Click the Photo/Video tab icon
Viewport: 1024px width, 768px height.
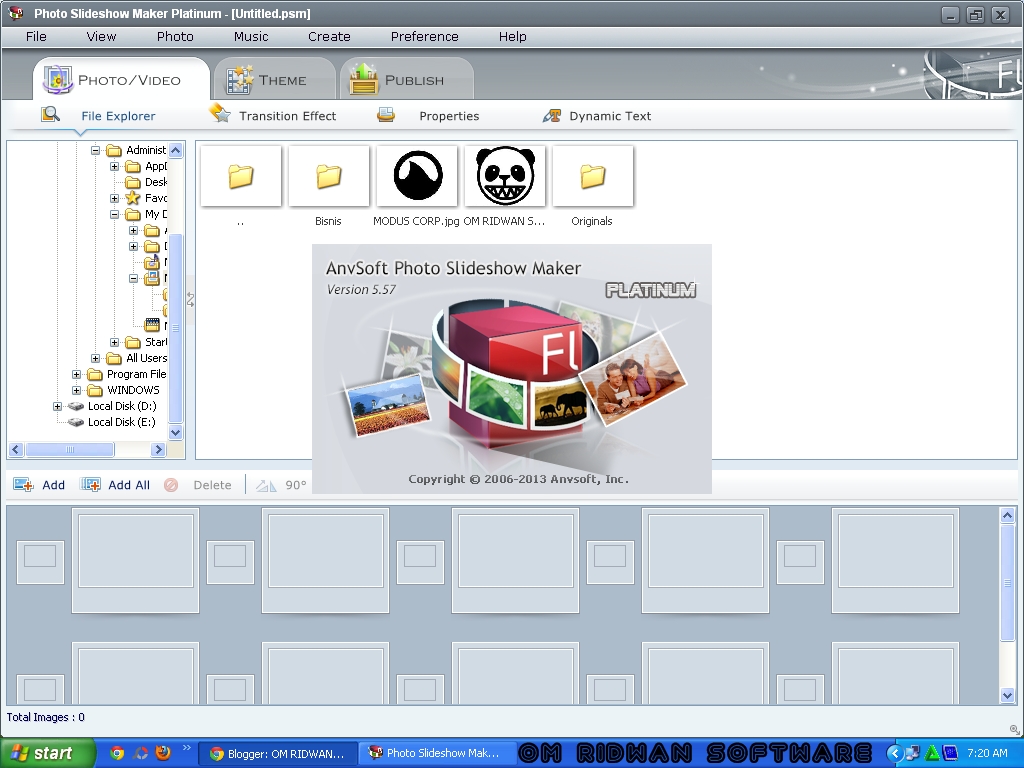[57, 79]
